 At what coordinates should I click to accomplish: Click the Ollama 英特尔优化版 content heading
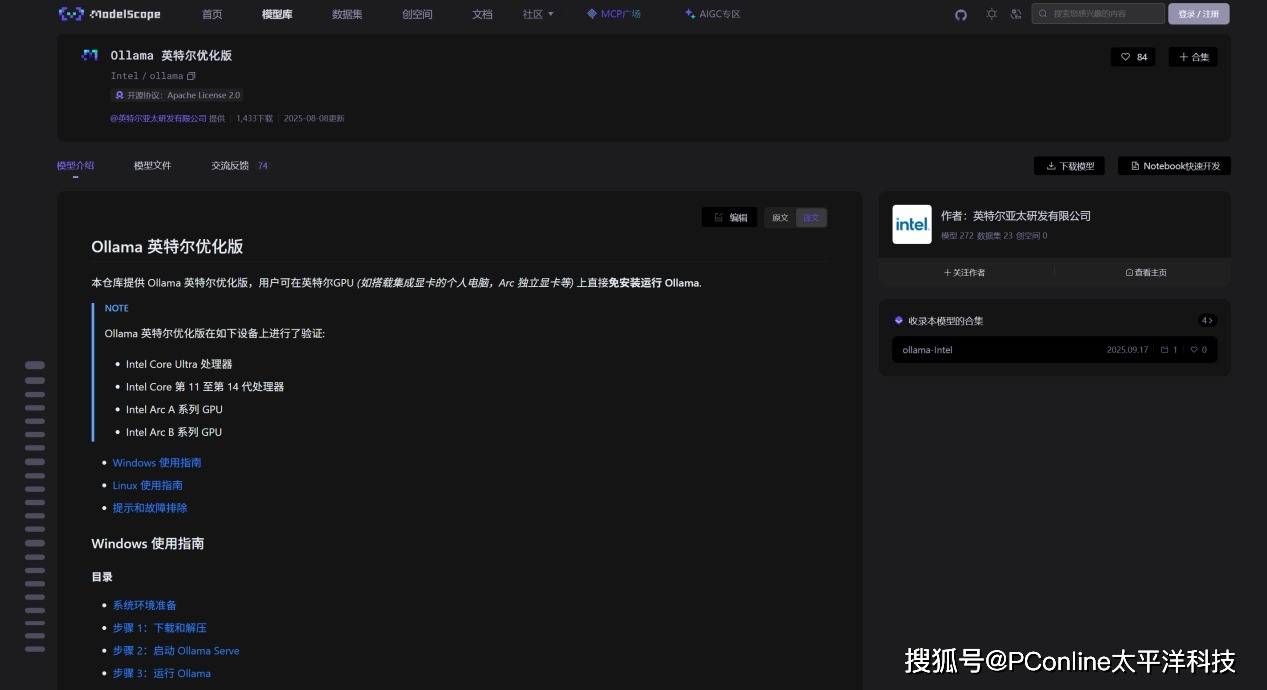[x=167, y=247]
